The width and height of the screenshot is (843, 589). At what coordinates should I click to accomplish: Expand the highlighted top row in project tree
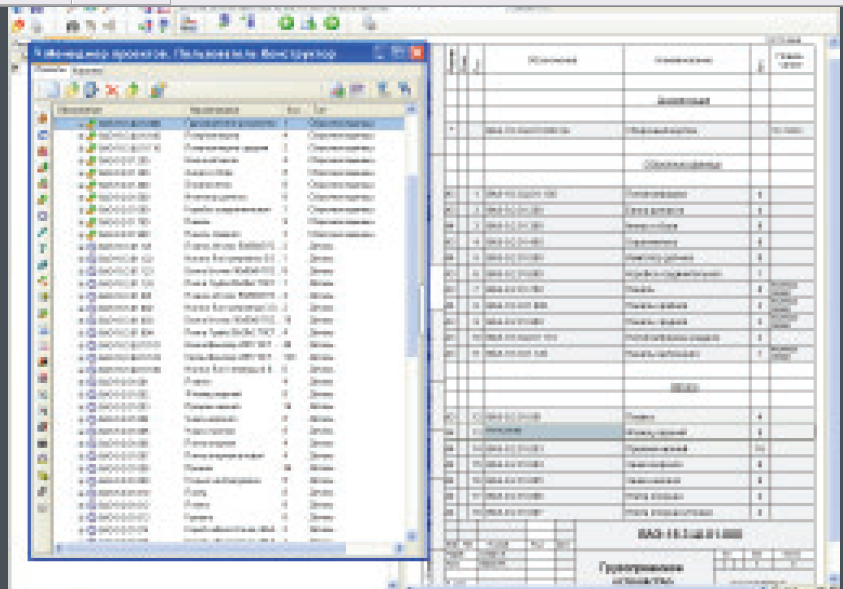tap(81, 124)
